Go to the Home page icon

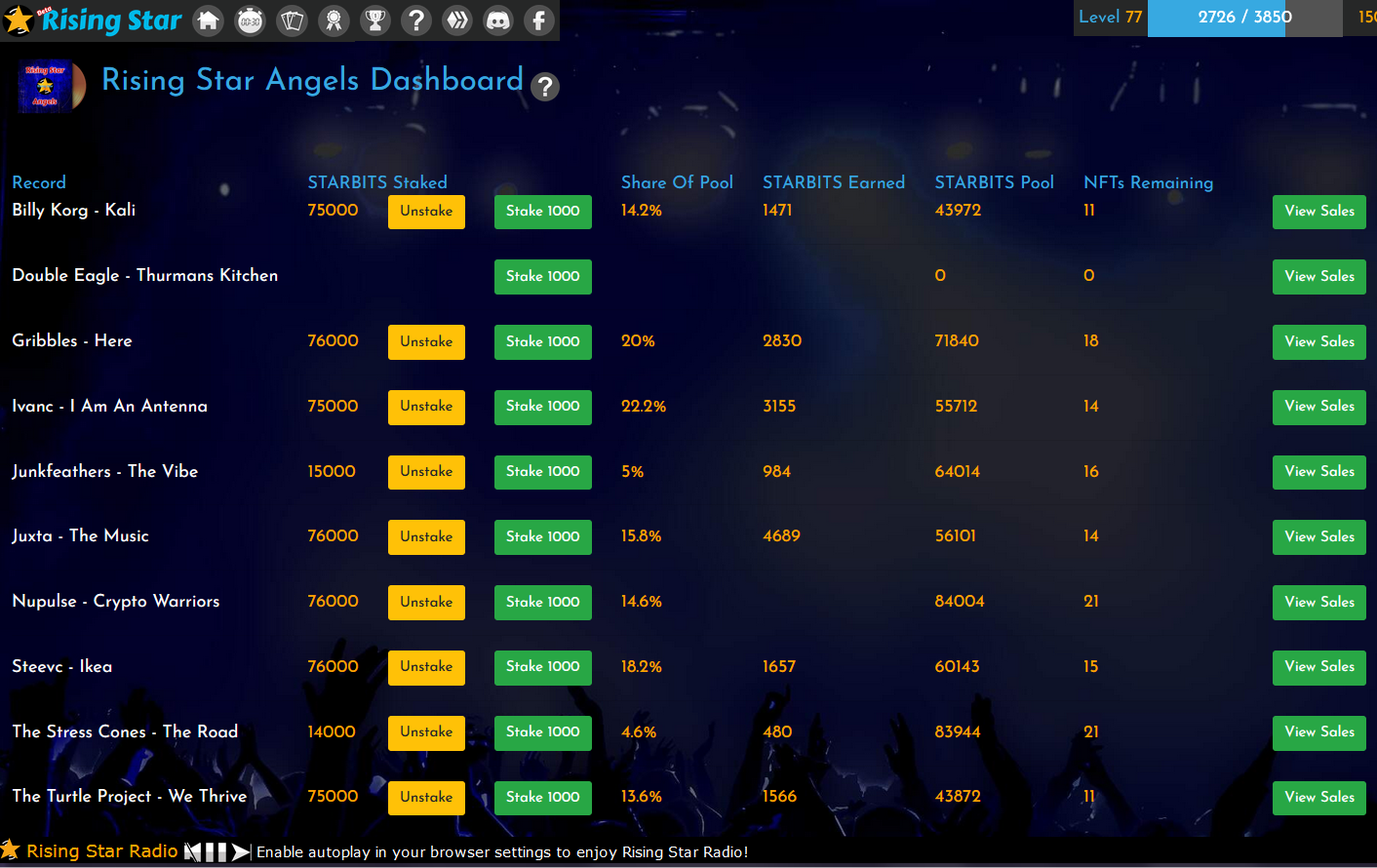pos(208,20)
